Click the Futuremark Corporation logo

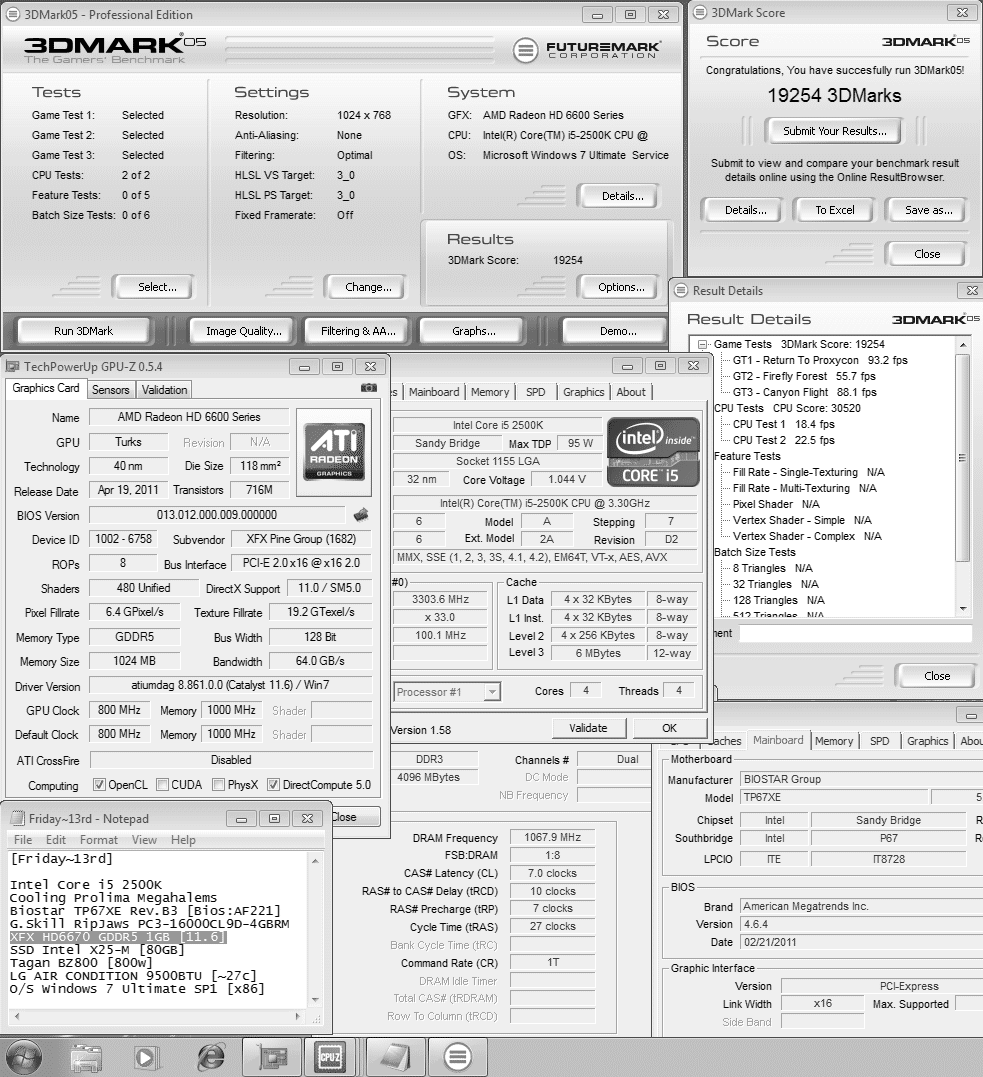point(587,49)
